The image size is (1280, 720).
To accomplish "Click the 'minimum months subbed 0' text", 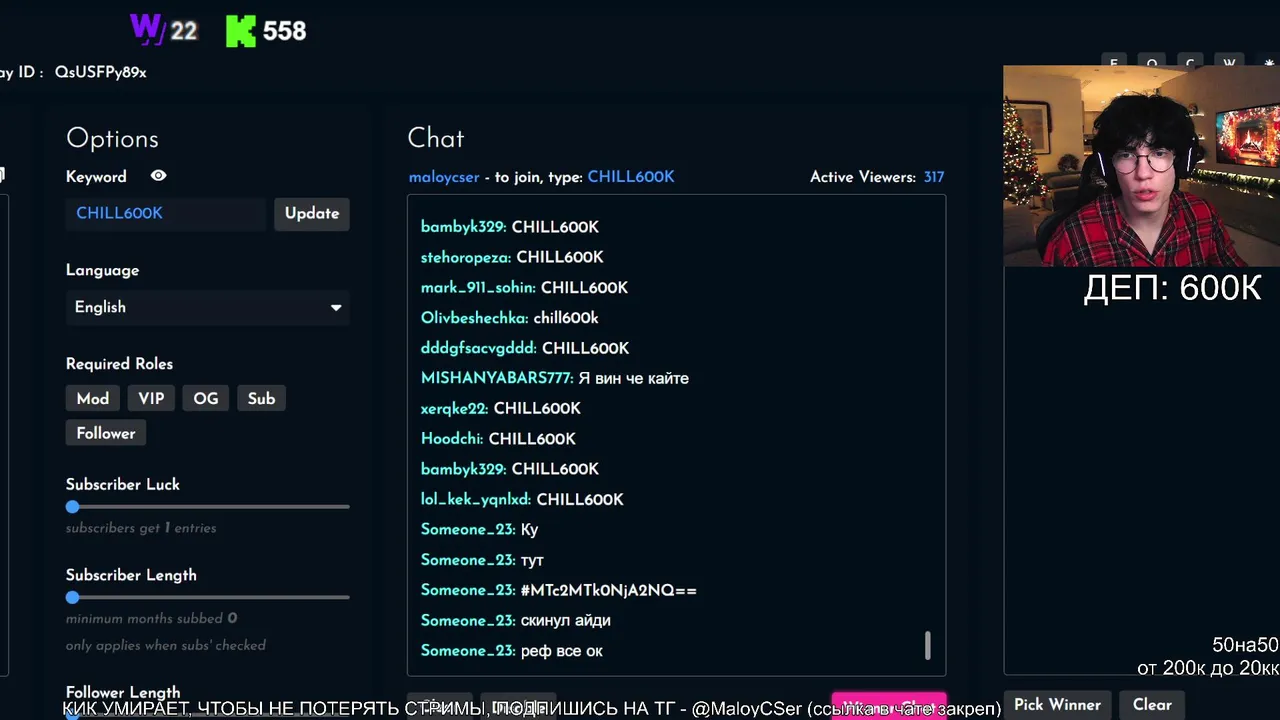I will point(152,619).
